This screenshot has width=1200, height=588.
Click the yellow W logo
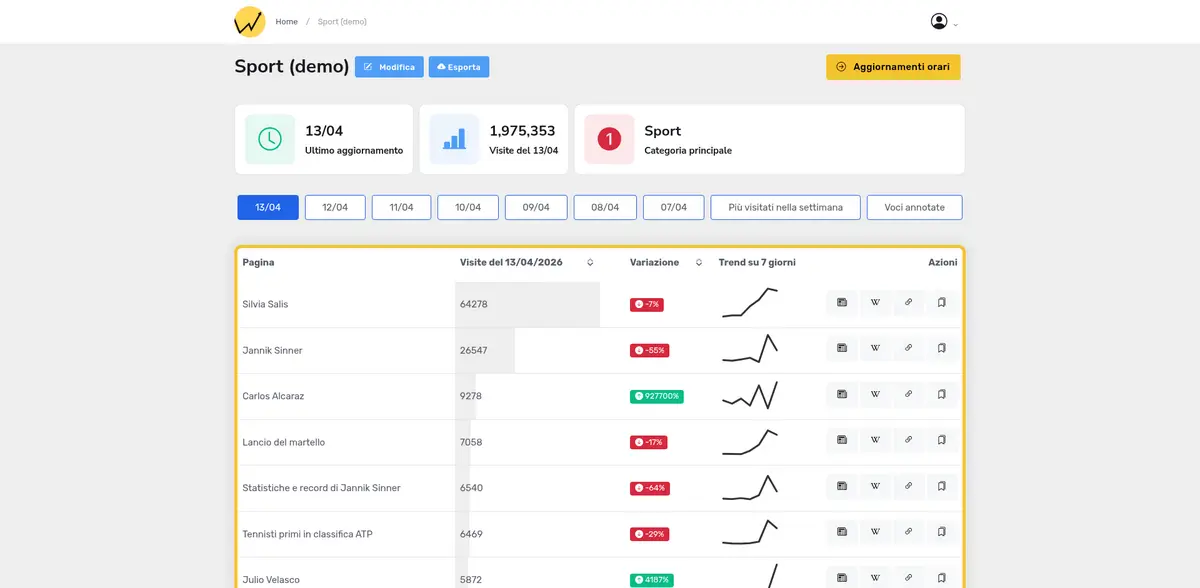tap(249, 21)
